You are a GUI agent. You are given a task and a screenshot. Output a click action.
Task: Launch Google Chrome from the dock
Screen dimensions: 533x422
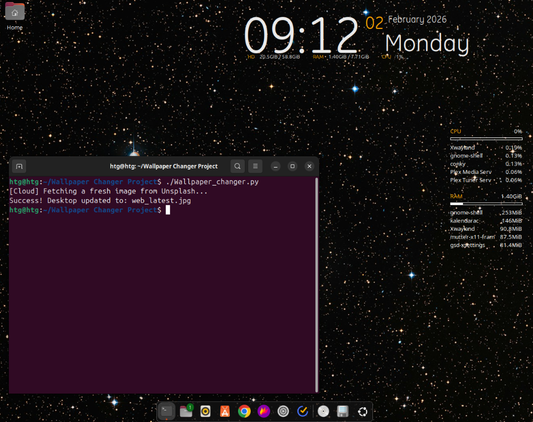point(244,411)
